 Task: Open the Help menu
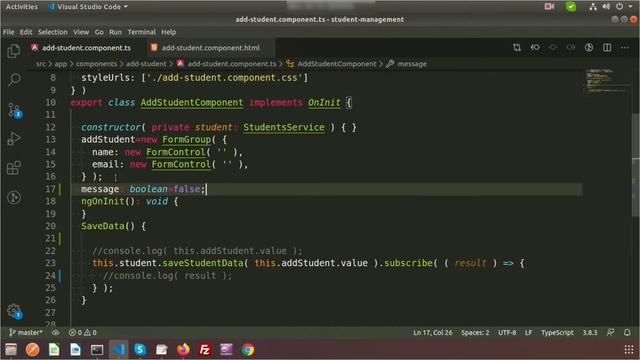point(168,32)
